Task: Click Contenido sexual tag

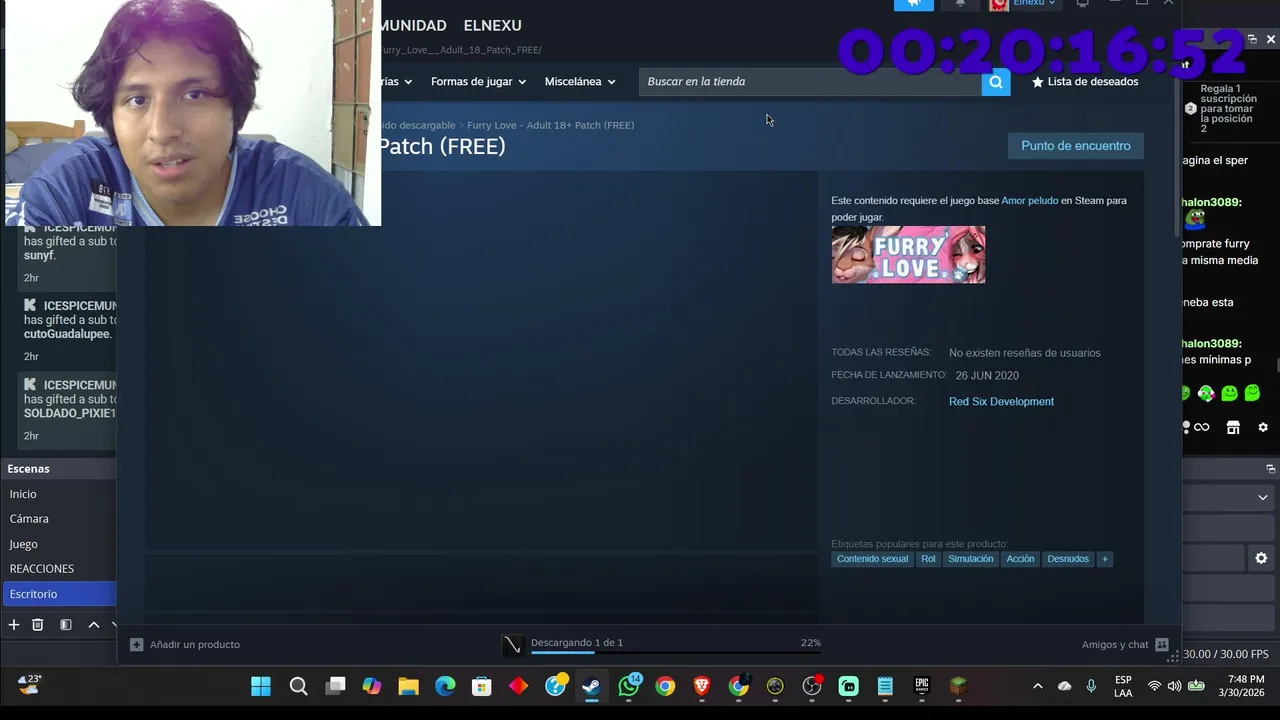Action: [873, 559]
